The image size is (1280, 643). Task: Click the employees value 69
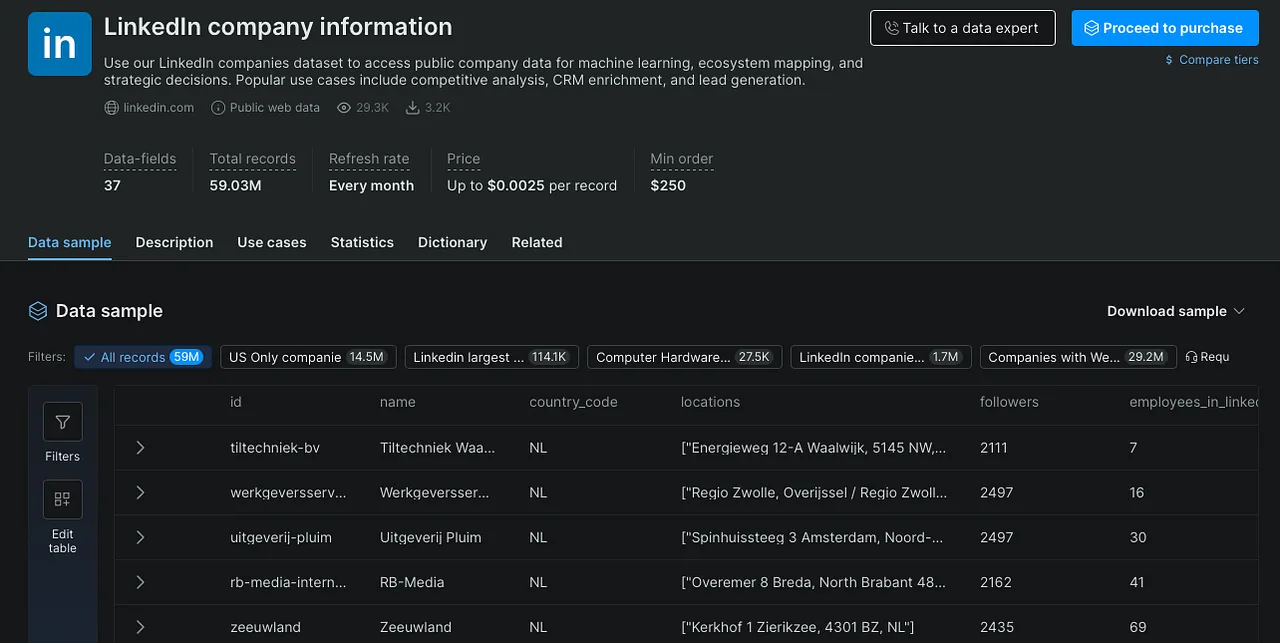tap(1138, 627)
